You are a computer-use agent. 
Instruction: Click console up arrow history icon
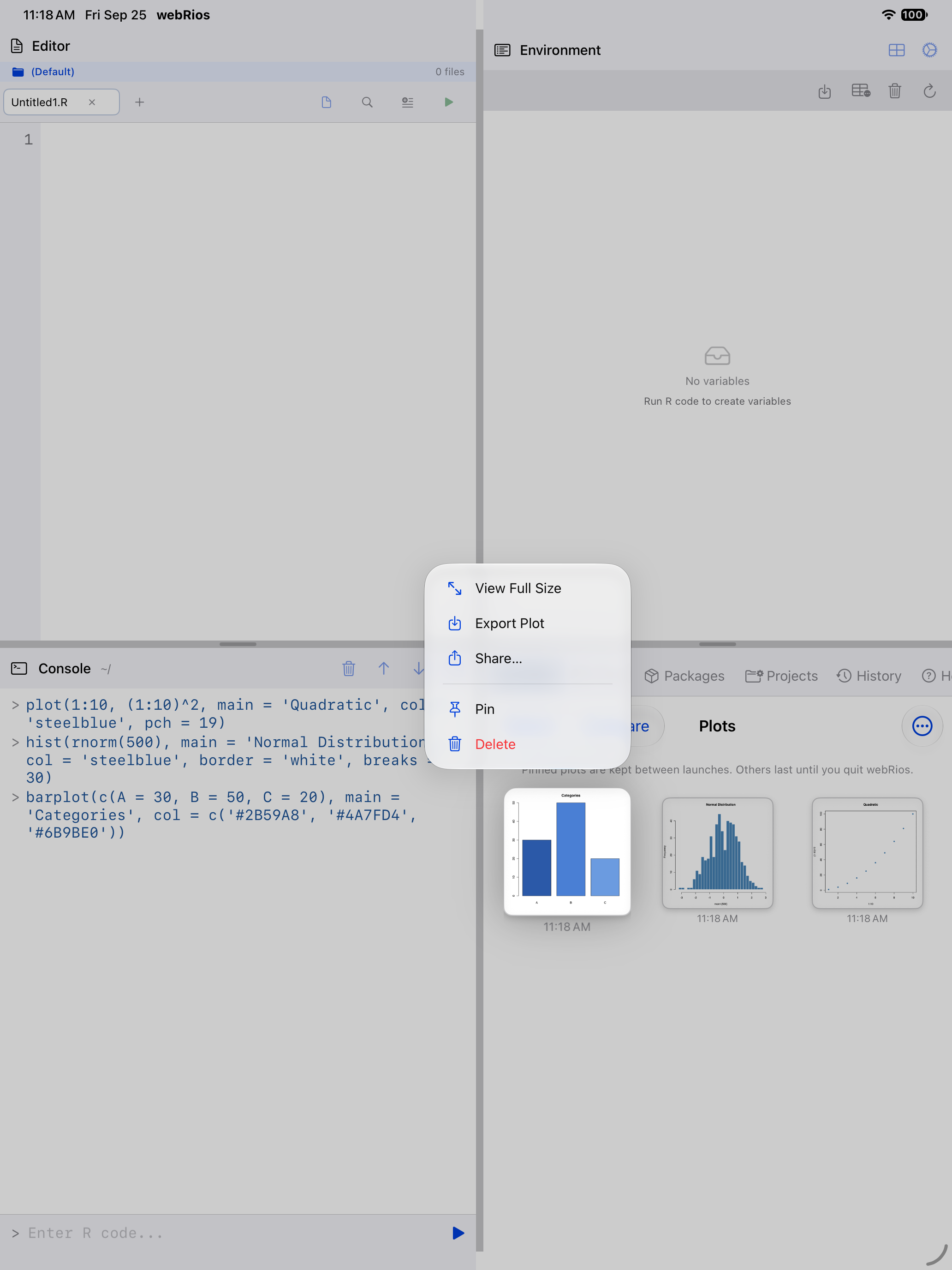point(384,668)
